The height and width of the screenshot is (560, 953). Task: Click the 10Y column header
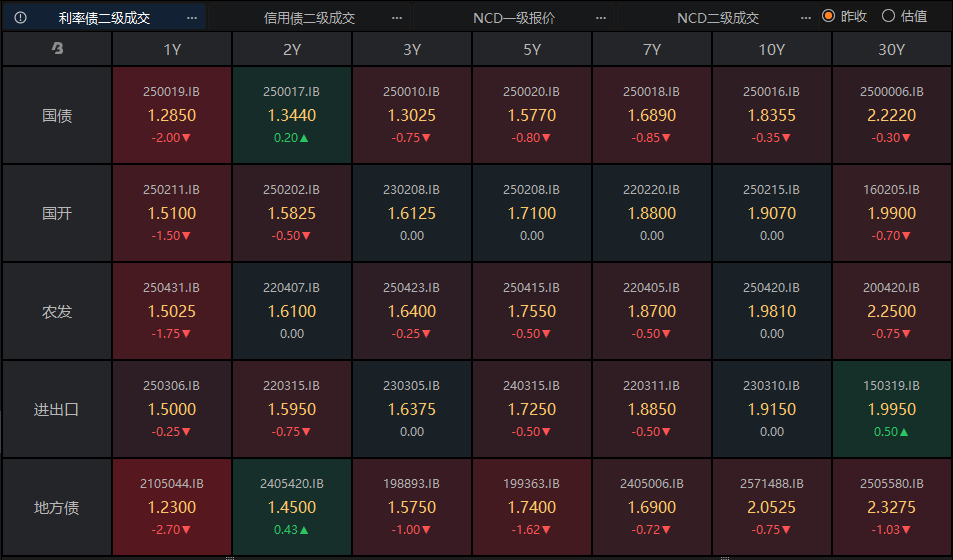pyautogui.click(x=771, y=49)
